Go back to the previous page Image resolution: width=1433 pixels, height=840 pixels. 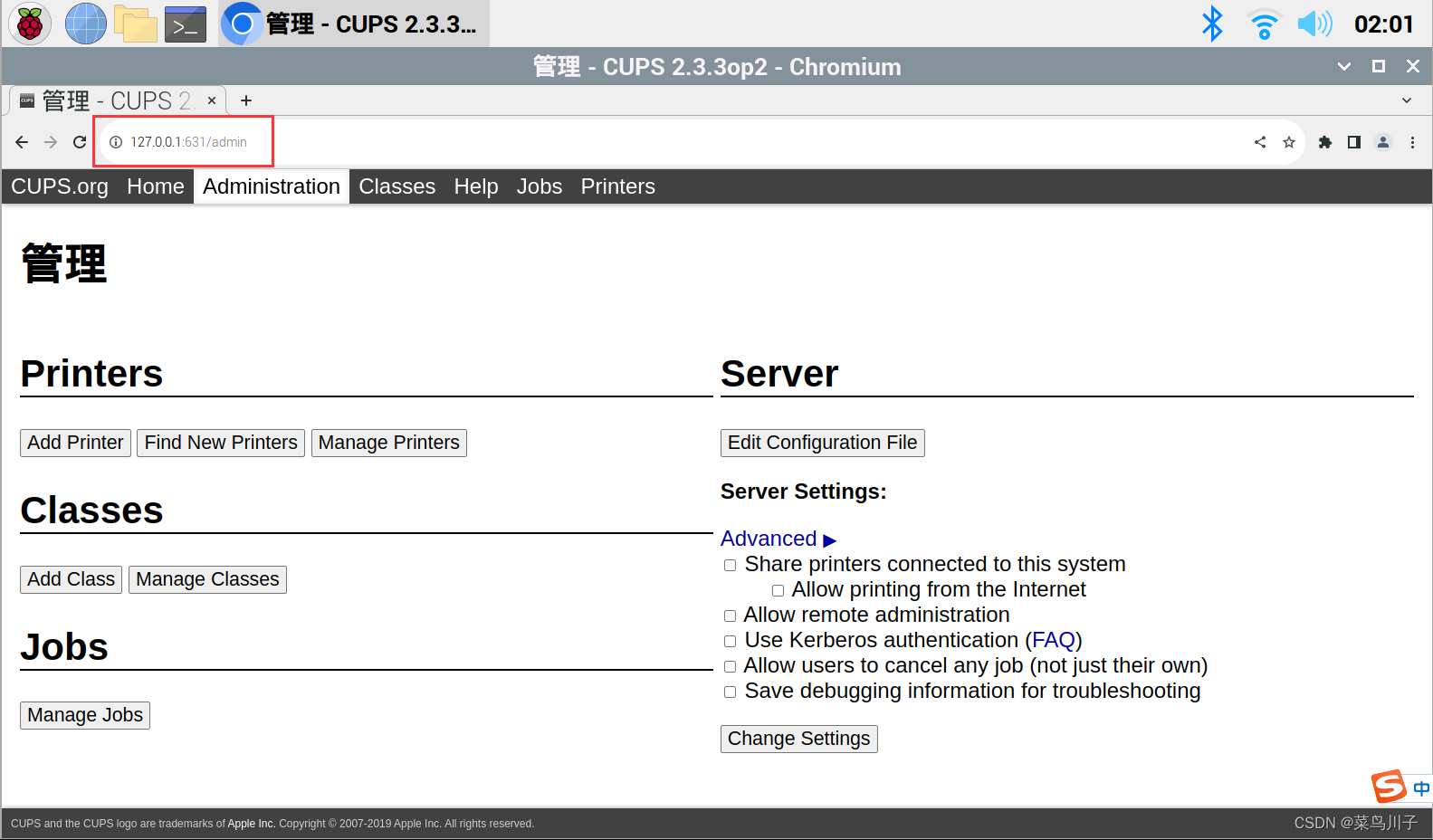coord(22,142)
